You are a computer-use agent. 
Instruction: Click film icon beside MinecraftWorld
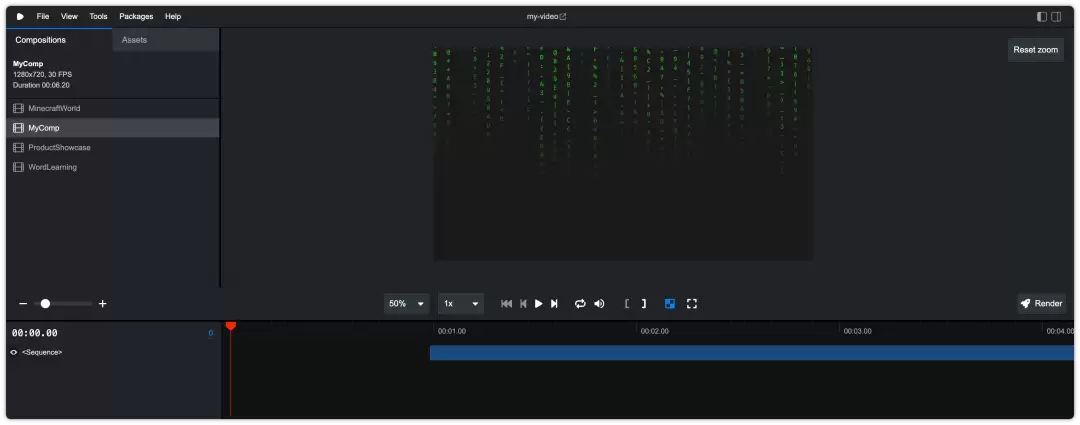pyautogui.click(x=19, y=108)
